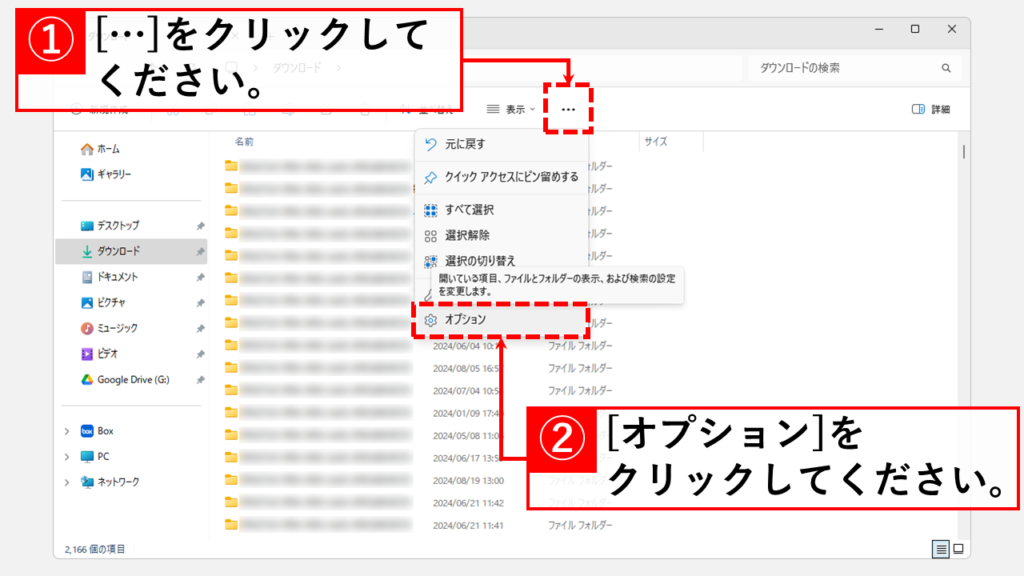Click the three-dot See more button
The width and height of the screenshot is (1024, 576).
coord(568,109)
